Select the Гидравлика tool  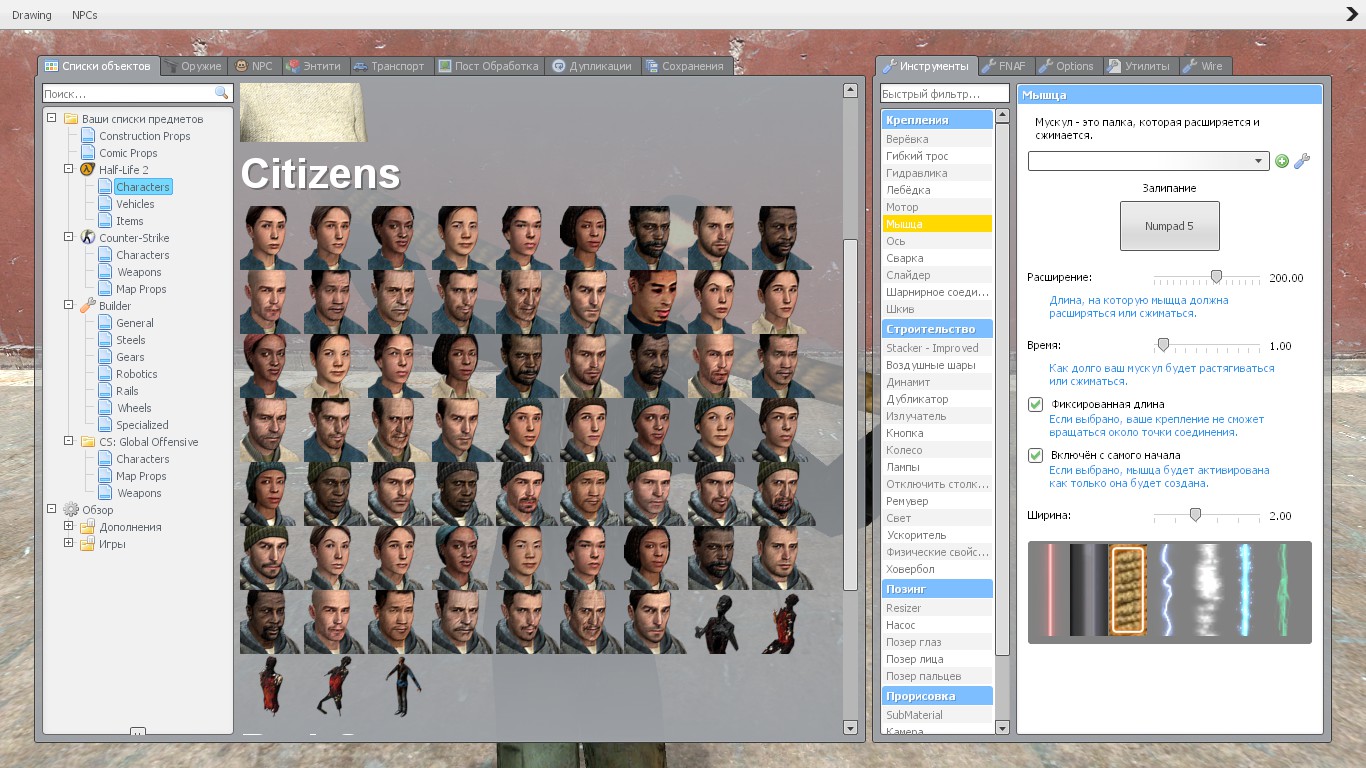click(937, 173)
